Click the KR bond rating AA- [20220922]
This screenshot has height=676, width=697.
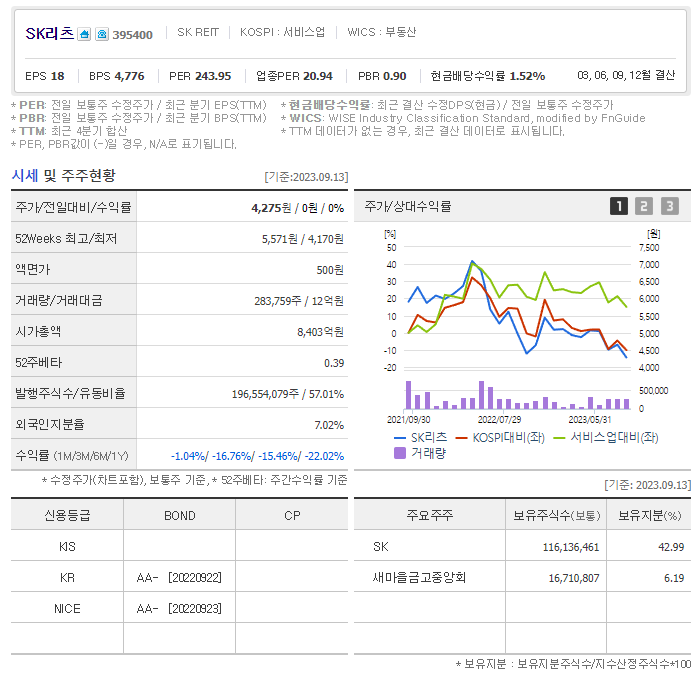point(179,578)
